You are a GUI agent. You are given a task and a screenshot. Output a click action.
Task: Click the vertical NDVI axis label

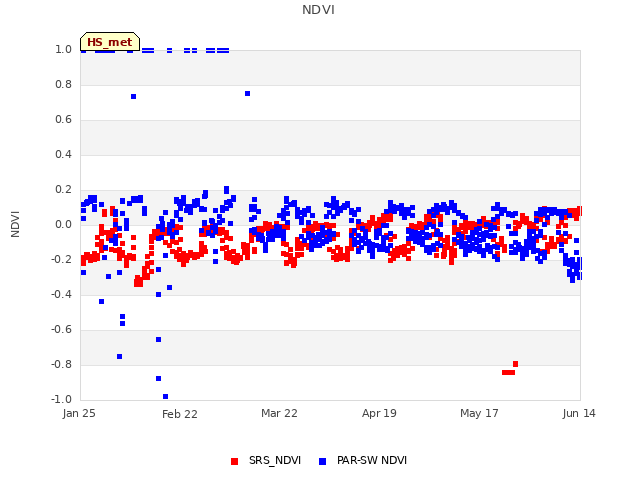point(15,224)
